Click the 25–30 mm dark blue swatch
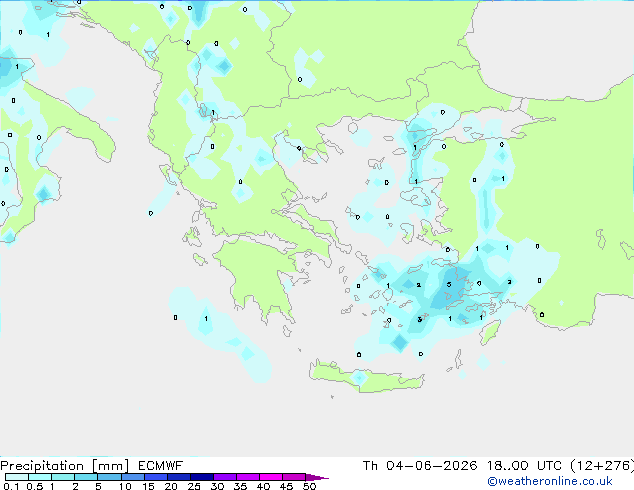634x490 pixels. 202,477
